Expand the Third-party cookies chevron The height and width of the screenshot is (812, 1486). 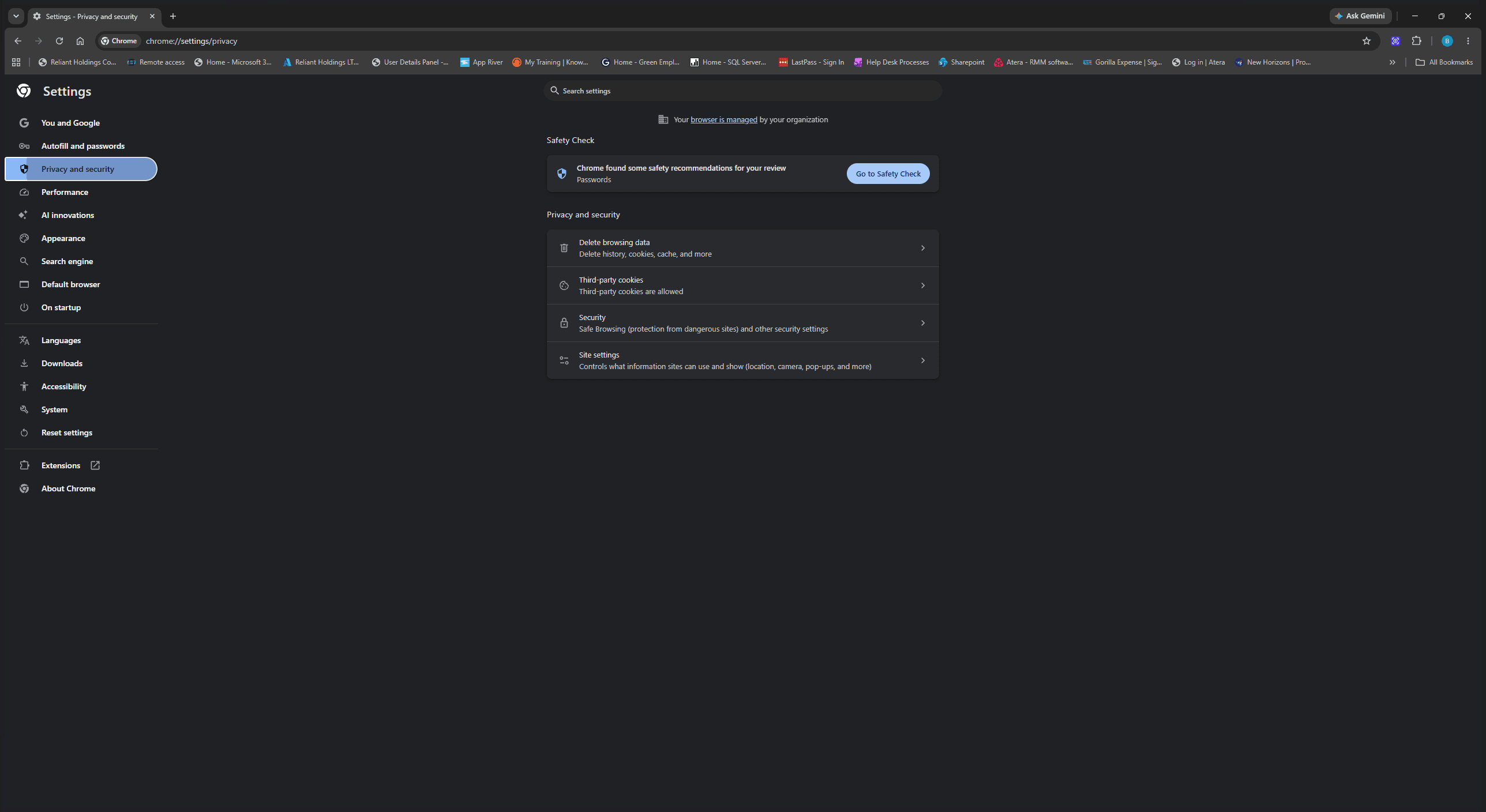(x=922, y=285)
